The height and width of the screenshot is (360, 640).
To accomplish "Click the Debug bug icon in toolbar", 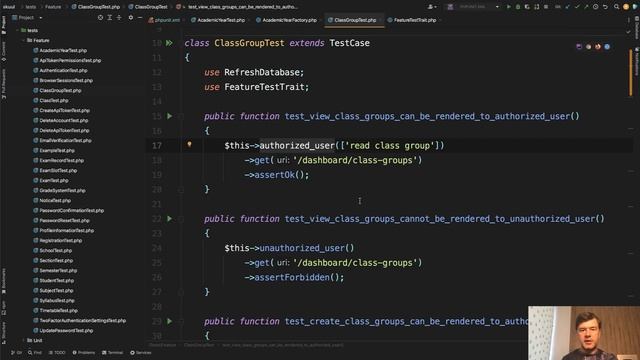I will coord(518,7).
